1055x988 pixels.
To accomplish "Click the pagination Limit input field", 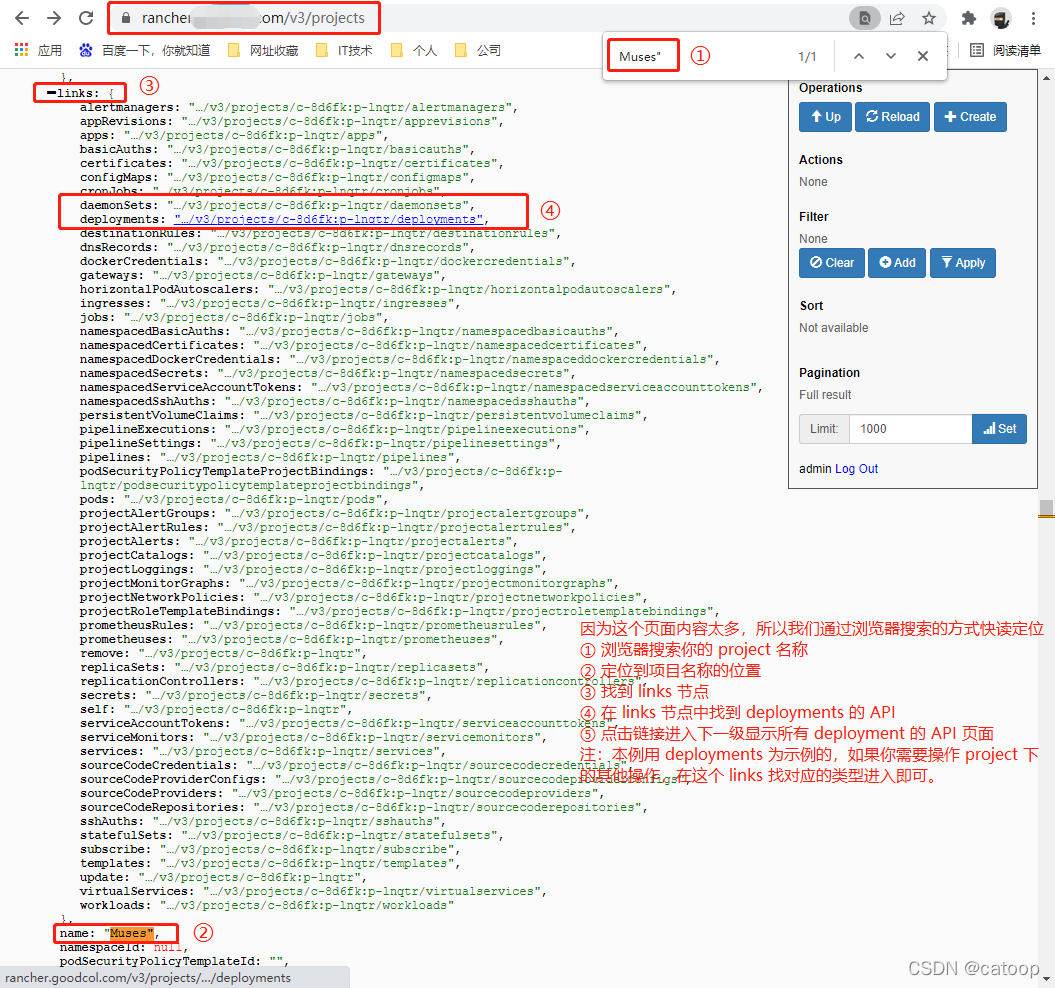I will 911,429.
